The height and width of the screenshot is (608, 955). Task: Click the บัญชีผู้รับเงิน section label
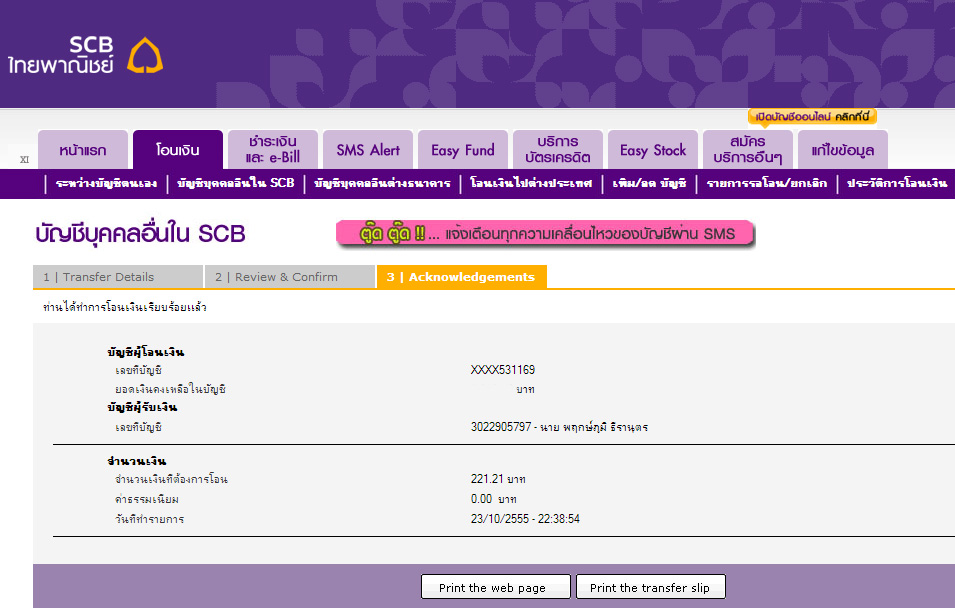[143, 408]
